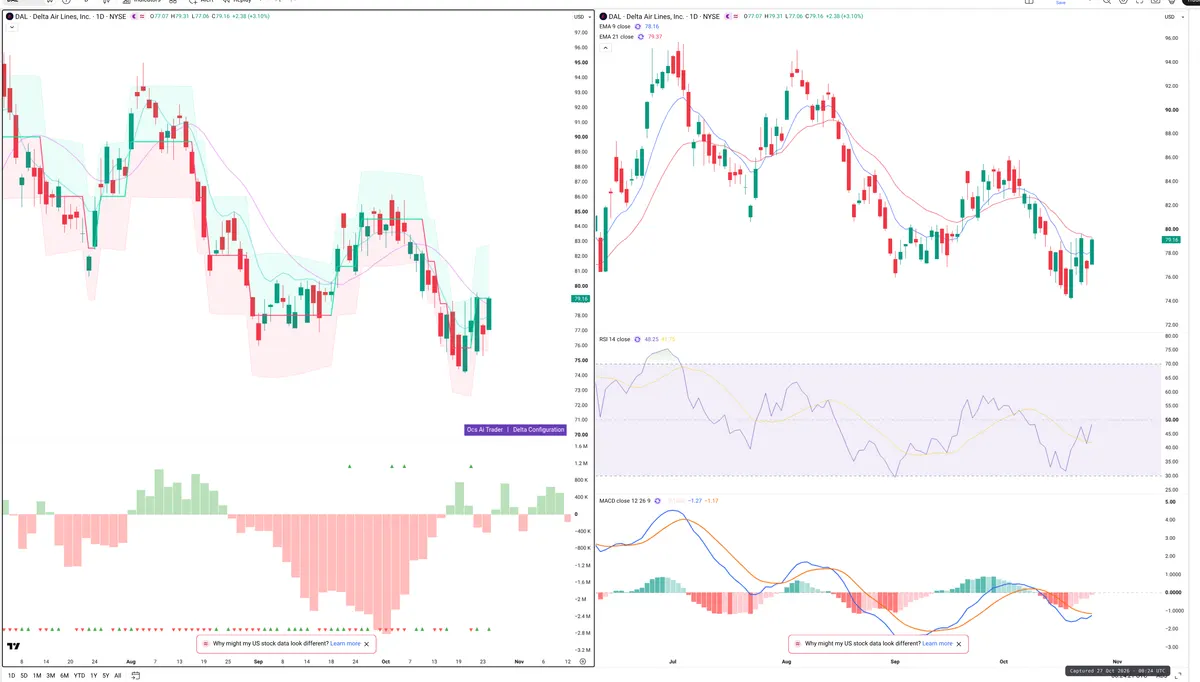Click the Ocs Ai Trader label
1200x682 pixels.
click(x=486, y=430)
